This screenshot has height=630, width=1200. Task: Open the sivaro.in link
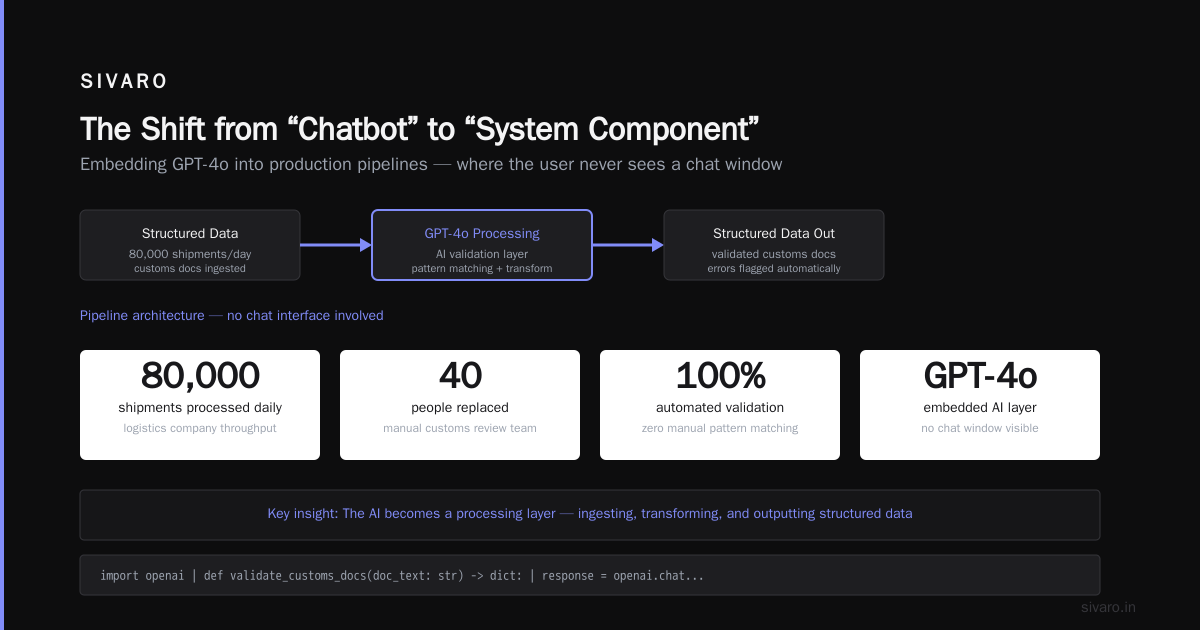[x=1108, y=607]
